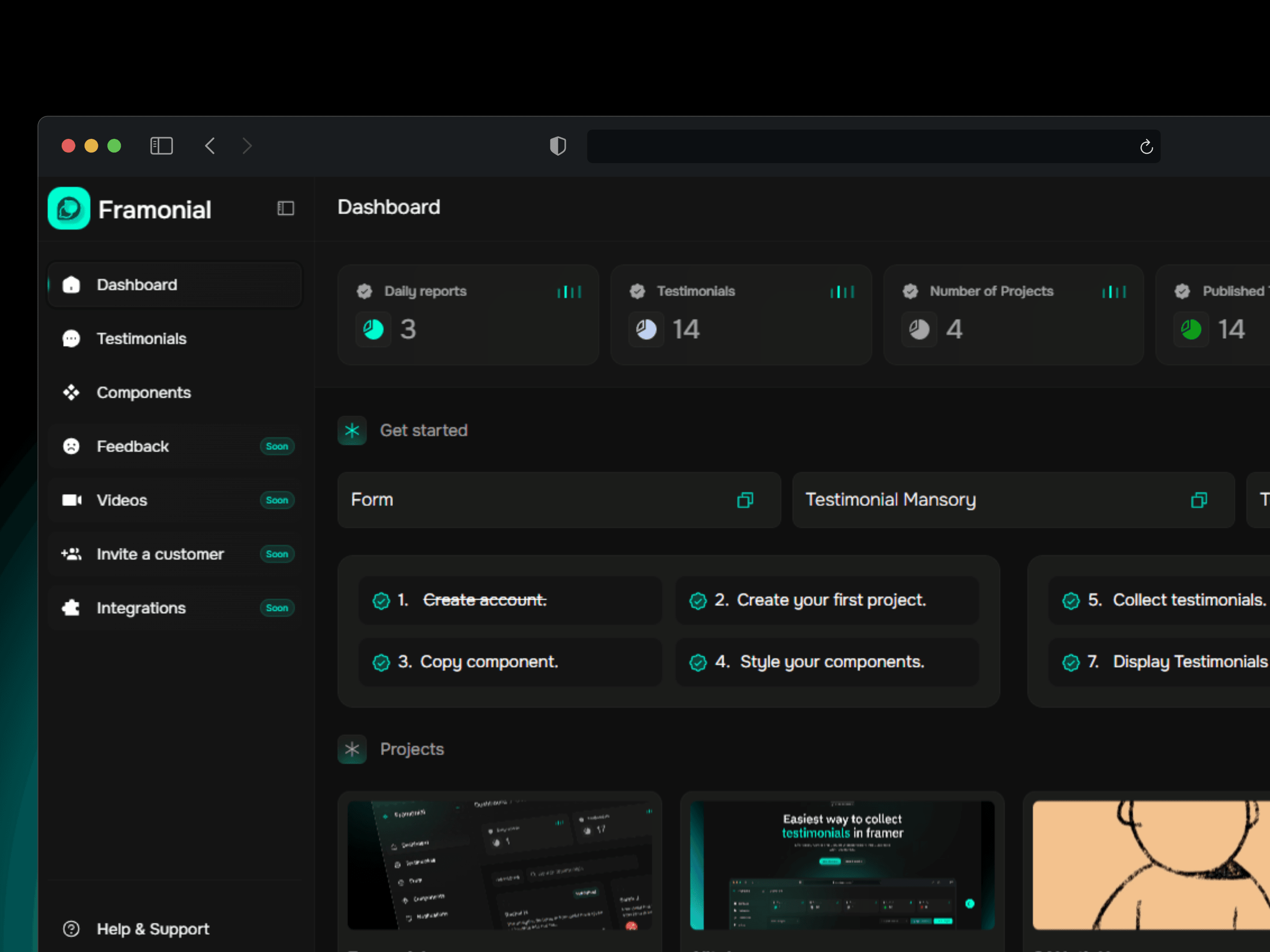Copy the Form component
Screen dimensions: 1270x952
coord(745,500)
